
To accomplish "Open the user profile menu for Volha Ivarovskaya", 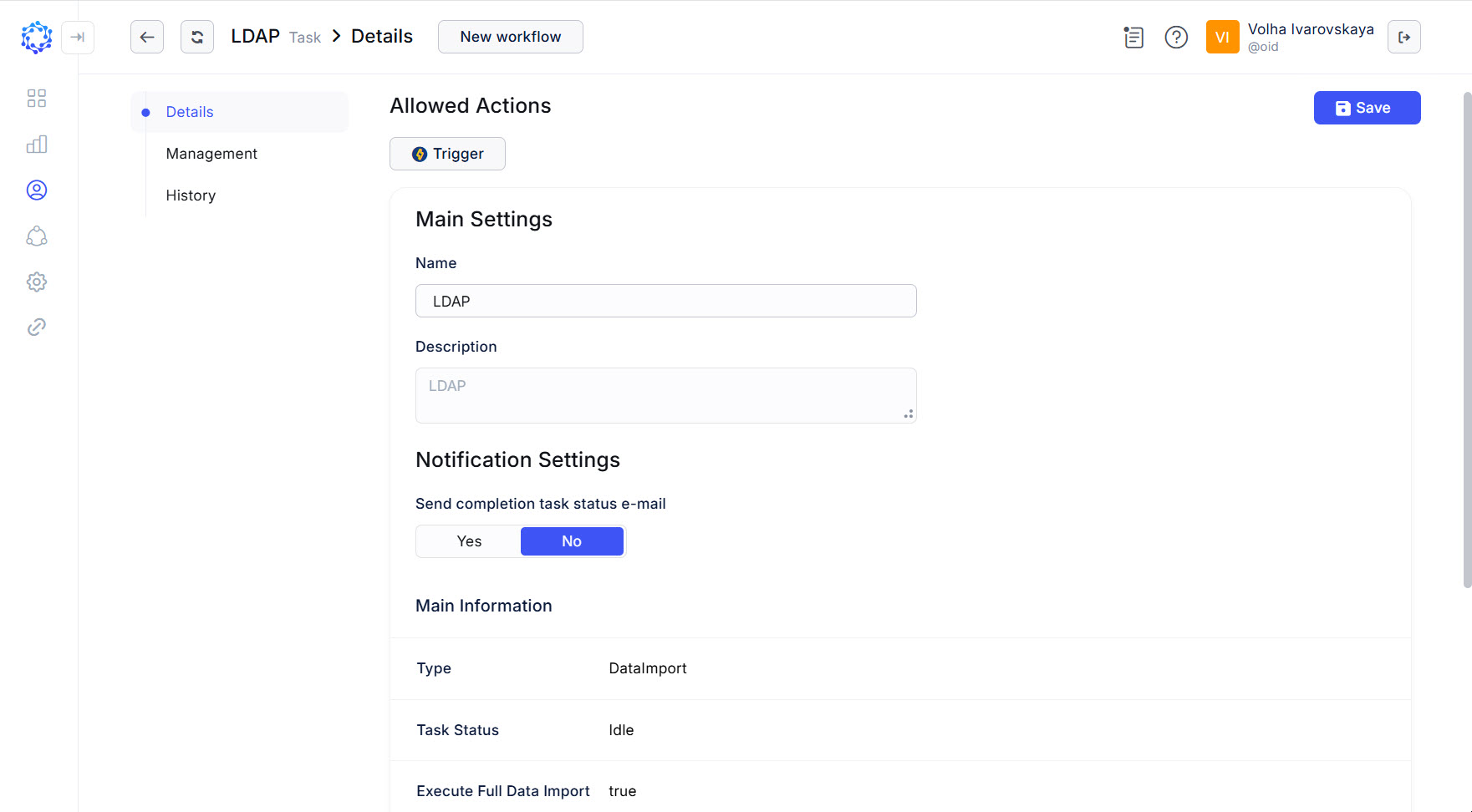I will tap(1222, 37).
